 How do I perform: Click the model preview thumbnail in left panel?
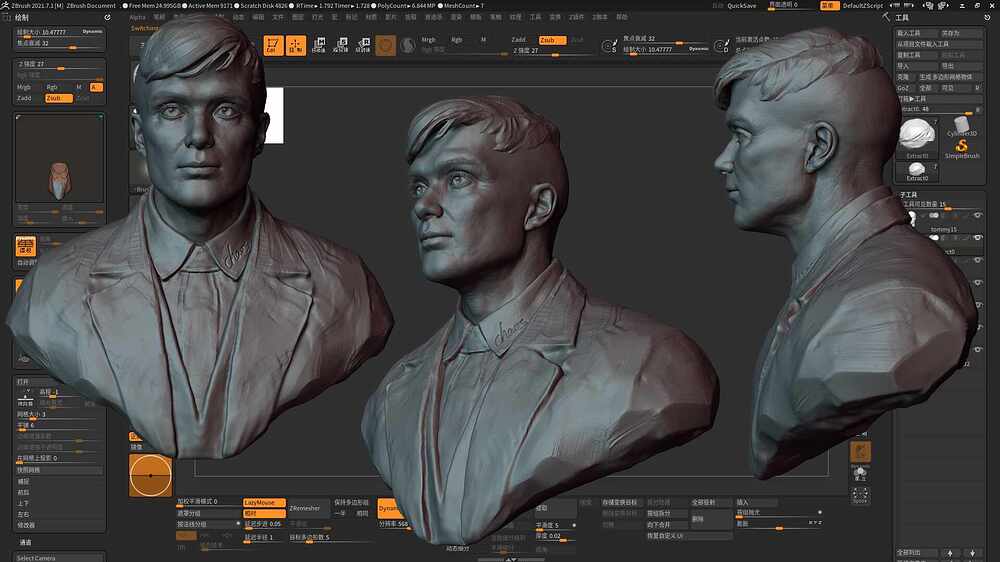coord(59,159)
